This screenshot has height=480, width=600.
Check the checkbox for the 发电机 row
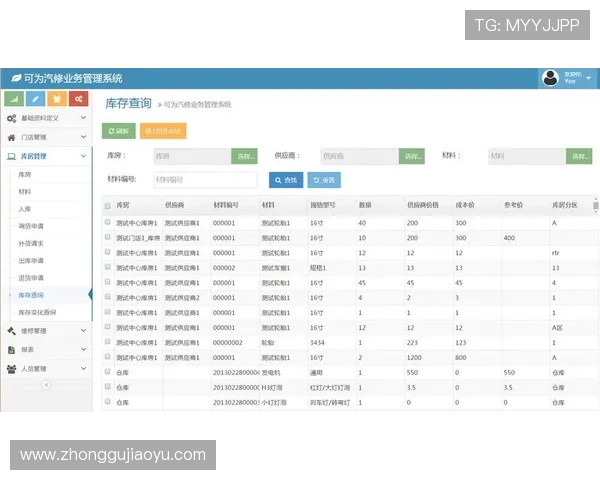coord(108,372)
